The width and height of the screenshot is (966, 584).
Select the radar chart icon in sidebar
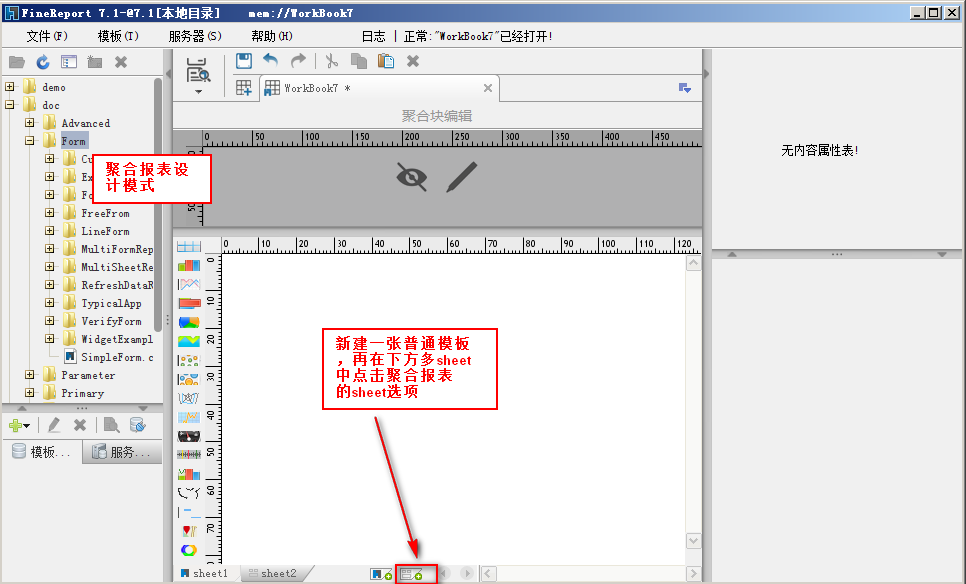point(189,398)
